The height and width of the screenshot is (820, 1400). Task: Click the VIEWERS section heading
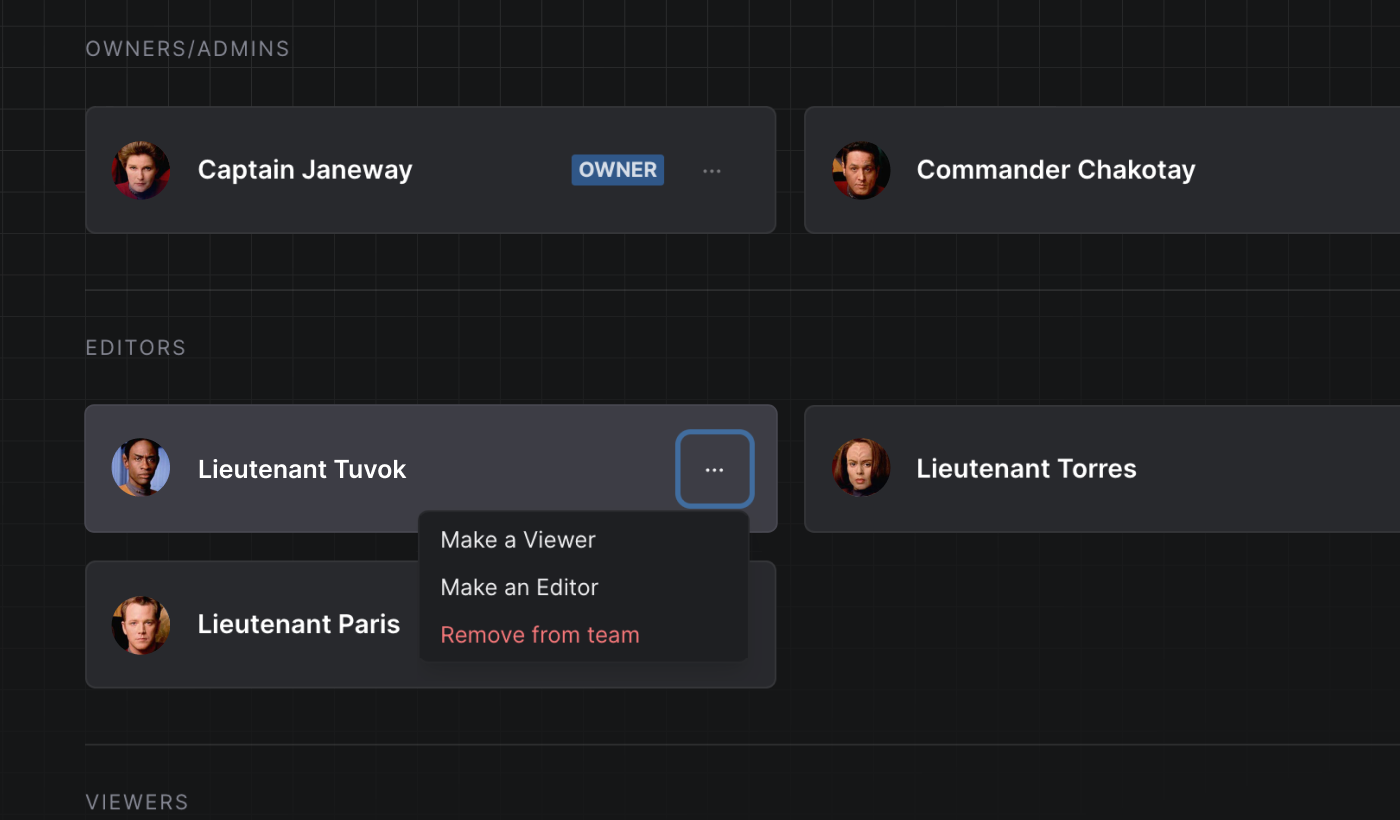point(137,802)
